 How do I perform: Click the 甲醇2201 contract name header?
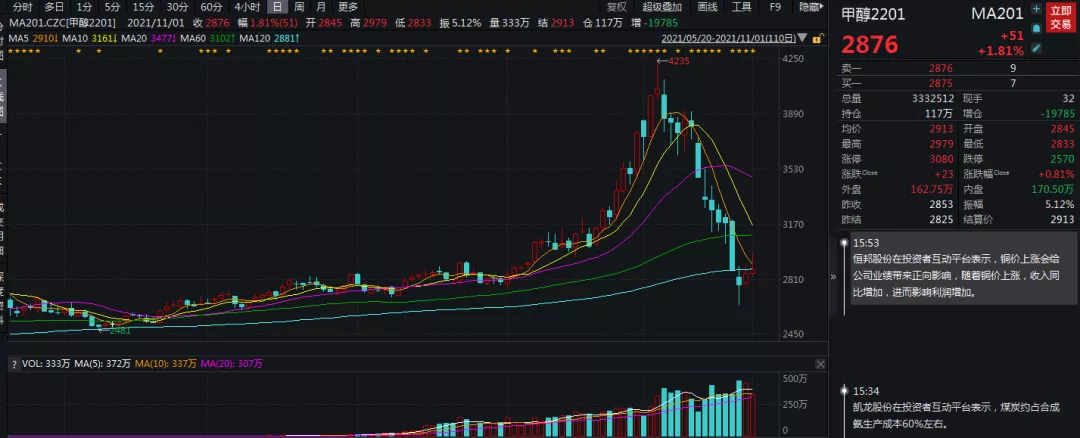coord(874,14)
